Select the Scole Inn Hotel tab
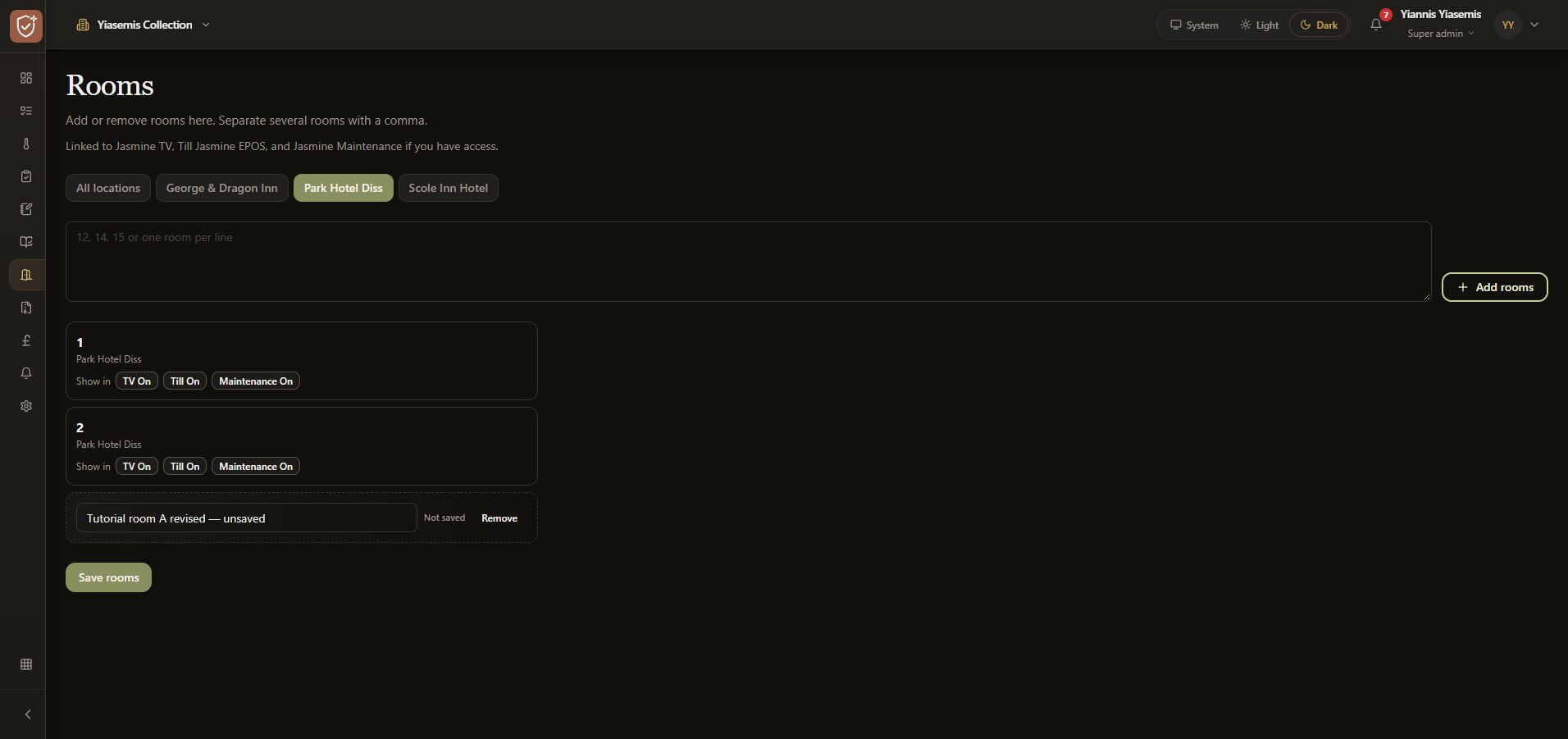This screenshot has height=739, width=1568. click(449, 188)
